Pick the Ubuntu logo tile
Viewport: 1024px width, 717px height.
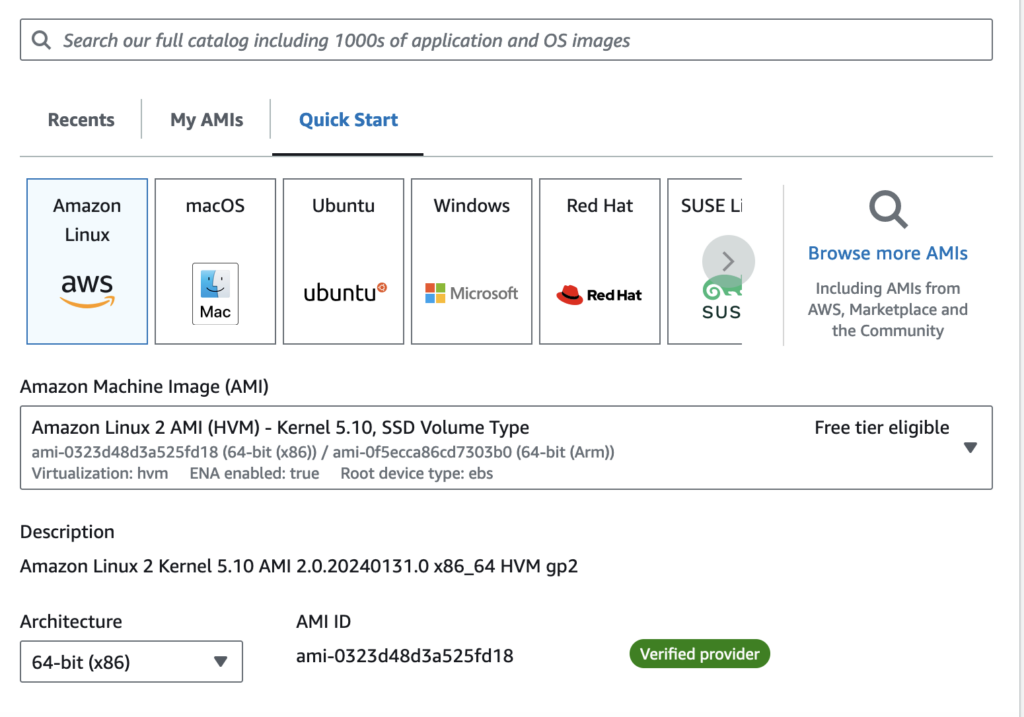(343, 261)
